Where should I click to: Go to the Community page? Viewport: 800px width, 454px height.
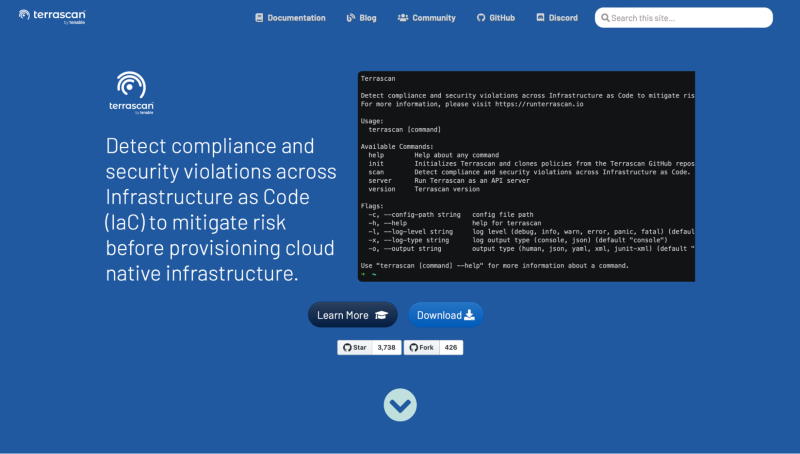click(427, 18)
